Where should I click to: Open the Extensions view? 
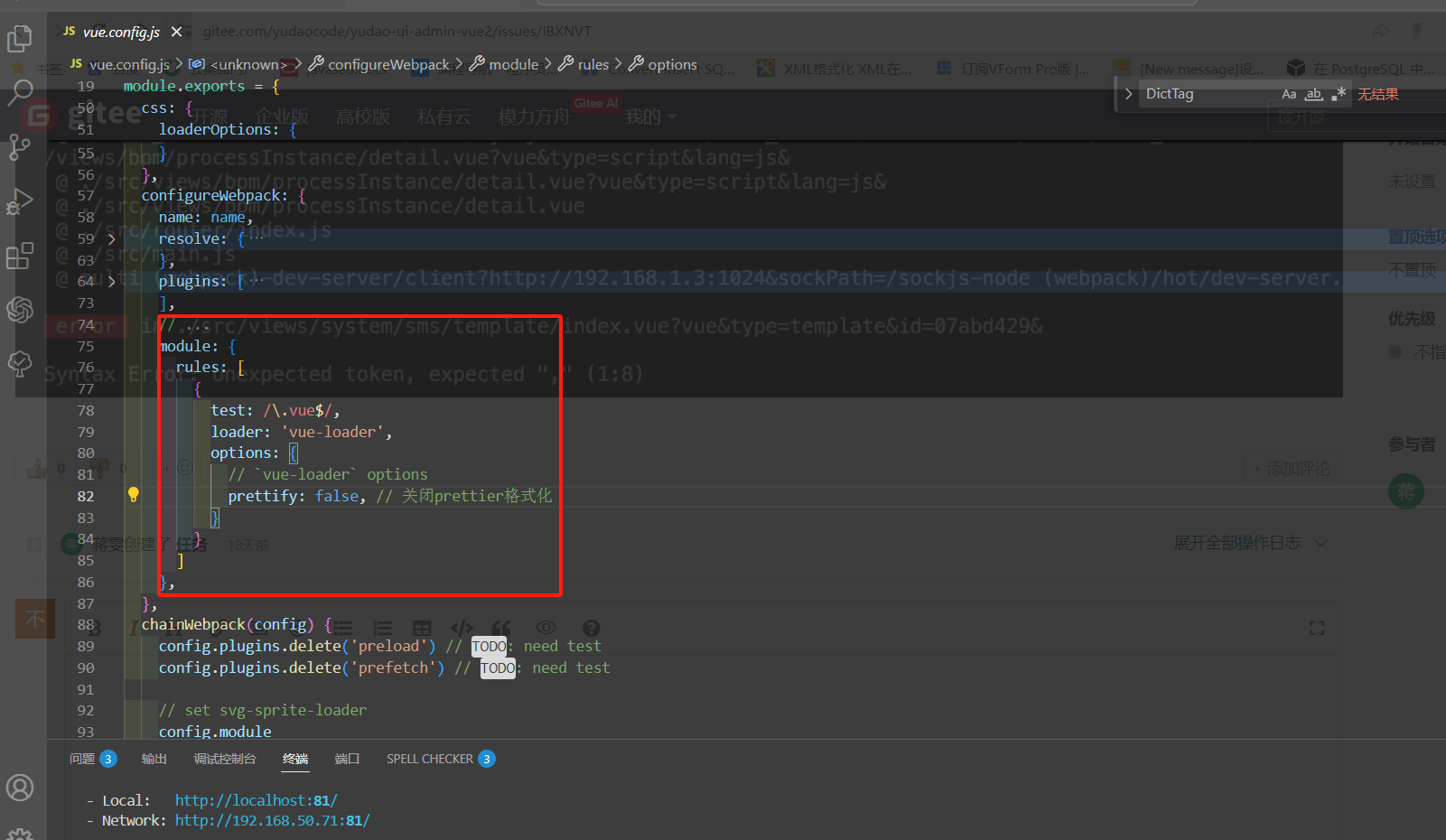(x=19, y=256)
